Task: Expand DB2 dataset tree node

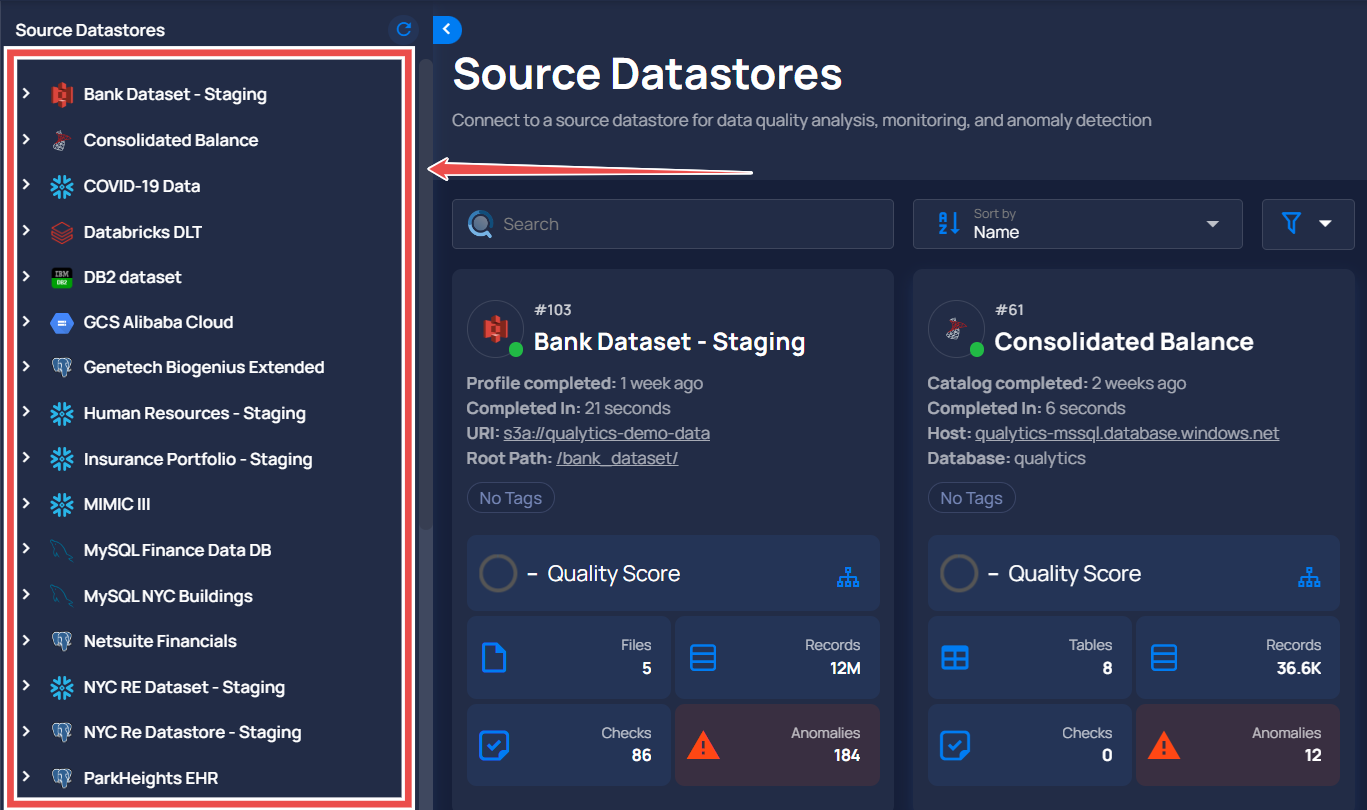Action: [27, 276]
